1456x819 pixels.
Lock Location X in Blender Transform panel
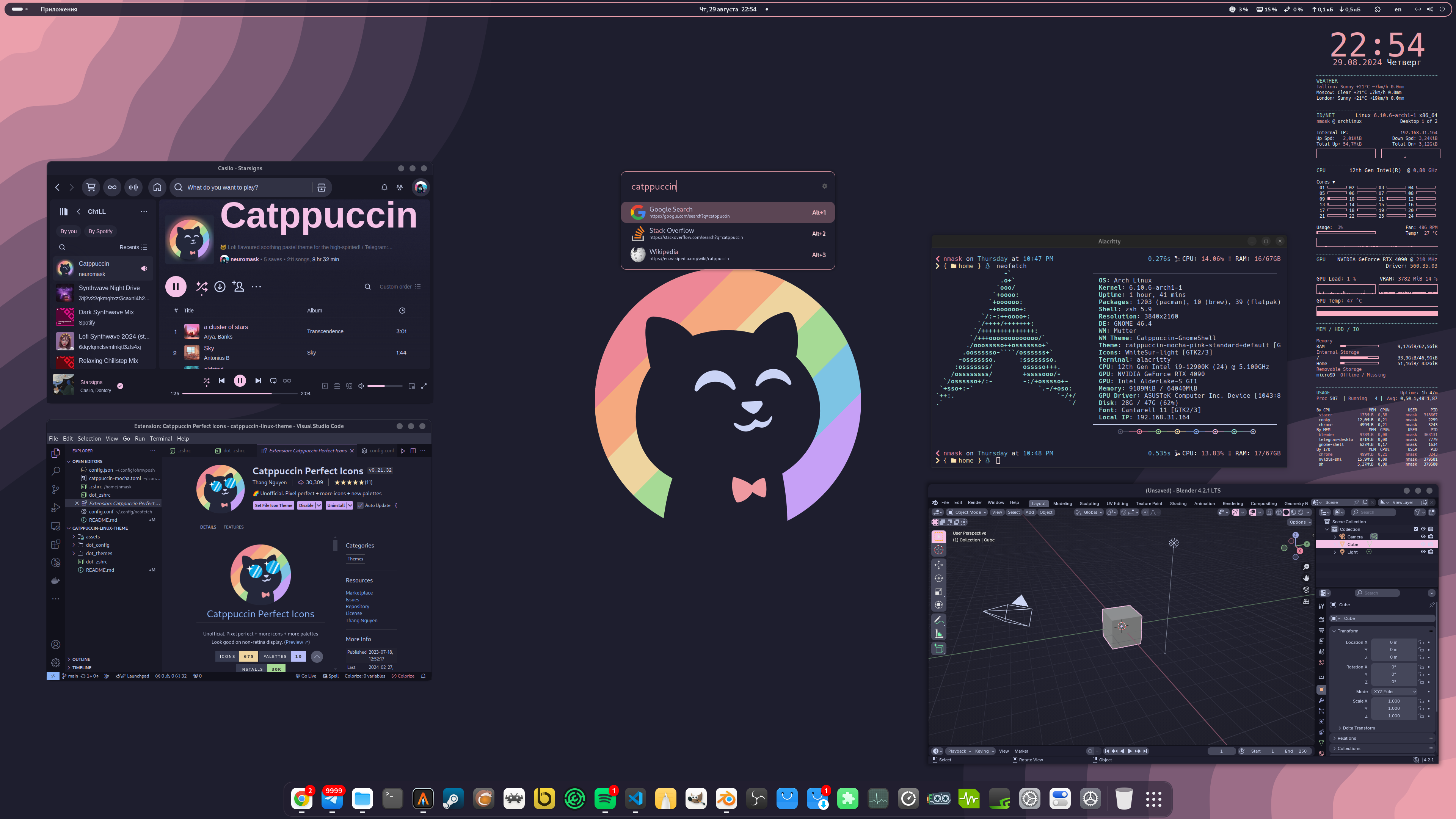click(1421, 642)
